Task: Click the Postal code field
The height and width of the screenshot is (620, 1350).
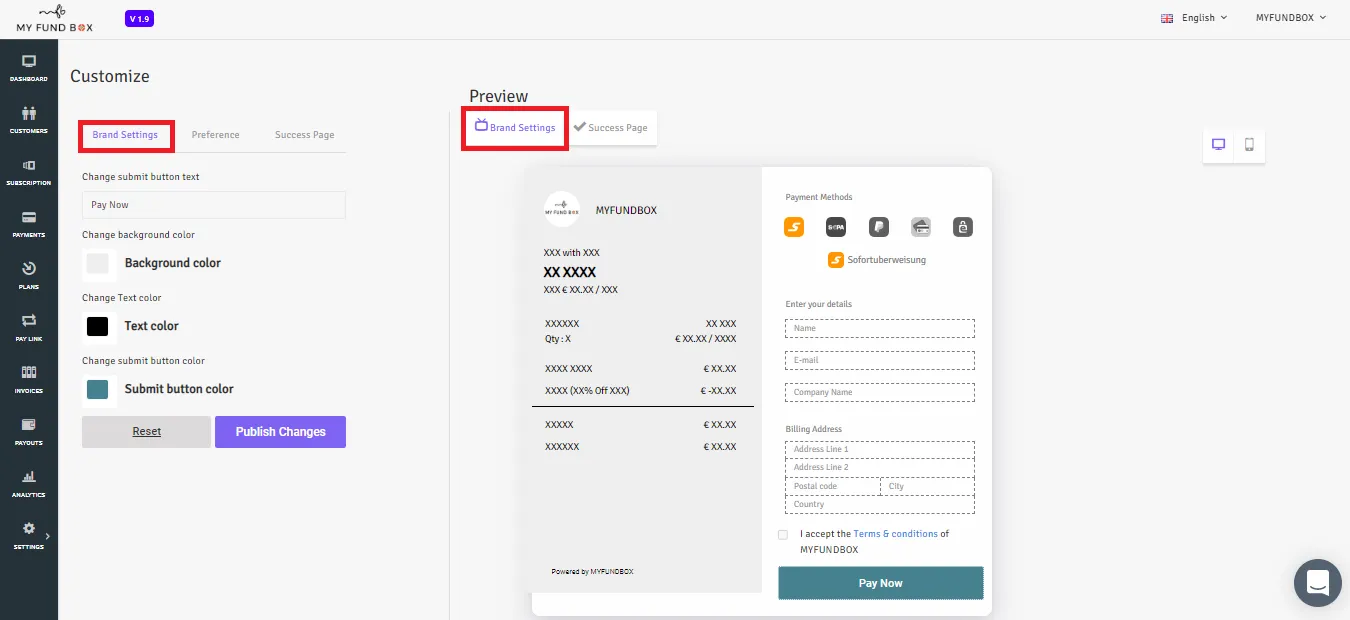Action: 832,486
